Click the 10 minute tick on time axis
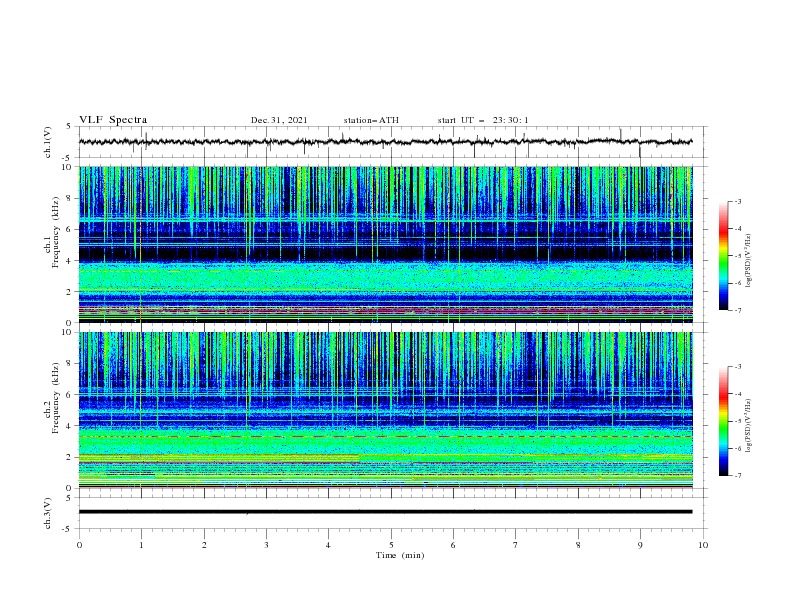 tap(703, 545)
